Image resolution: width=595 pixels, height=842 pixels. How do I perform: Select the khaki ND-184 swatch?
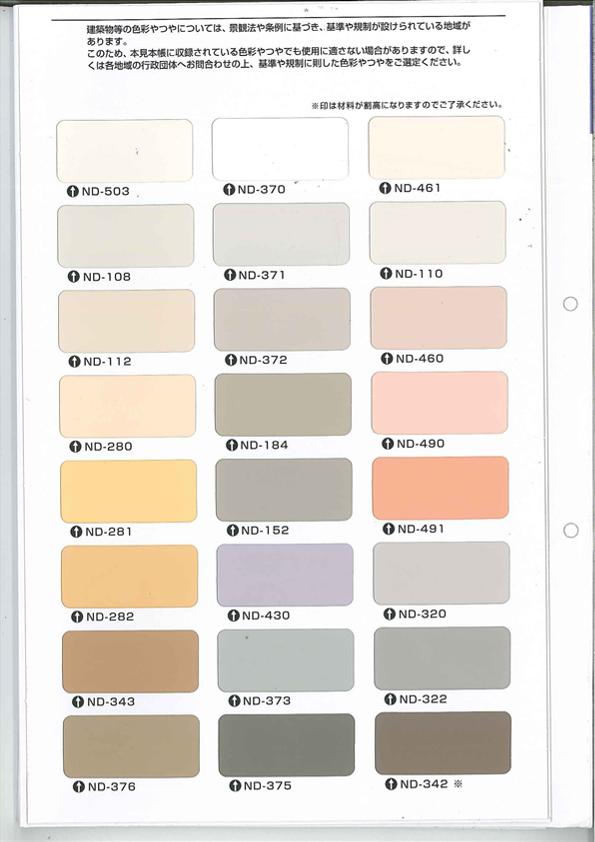[x=283, y=404]
